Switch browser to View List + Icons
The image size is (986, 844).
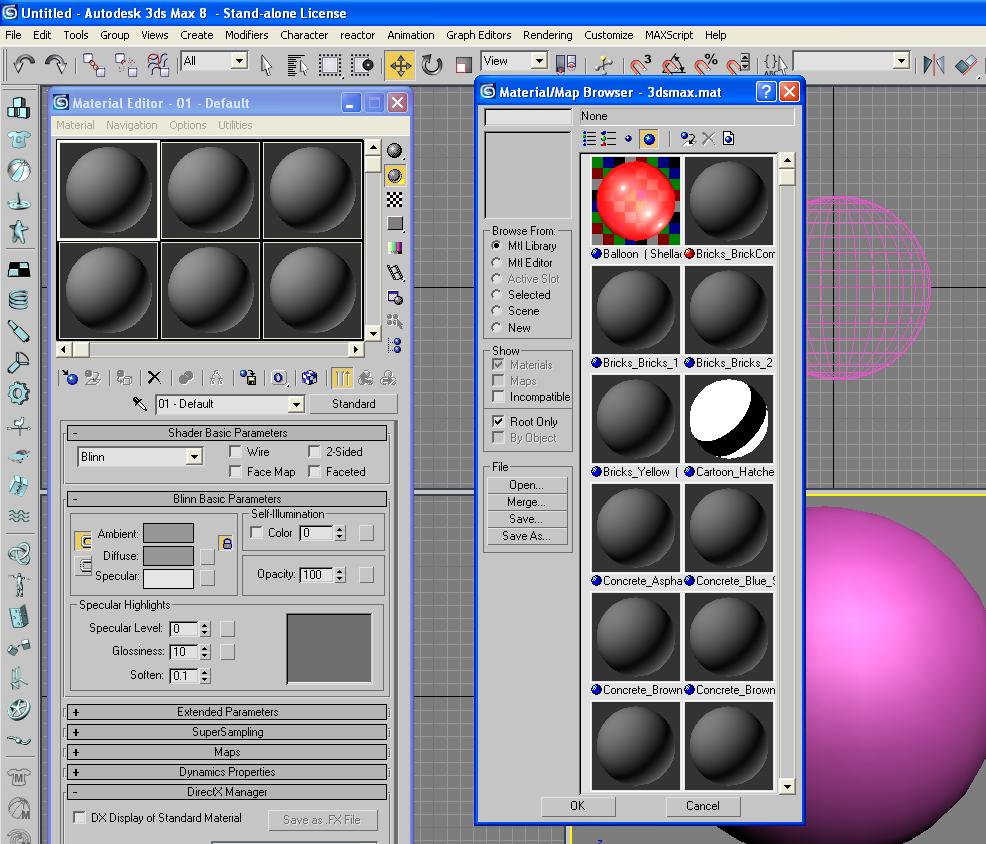point(608,138)
